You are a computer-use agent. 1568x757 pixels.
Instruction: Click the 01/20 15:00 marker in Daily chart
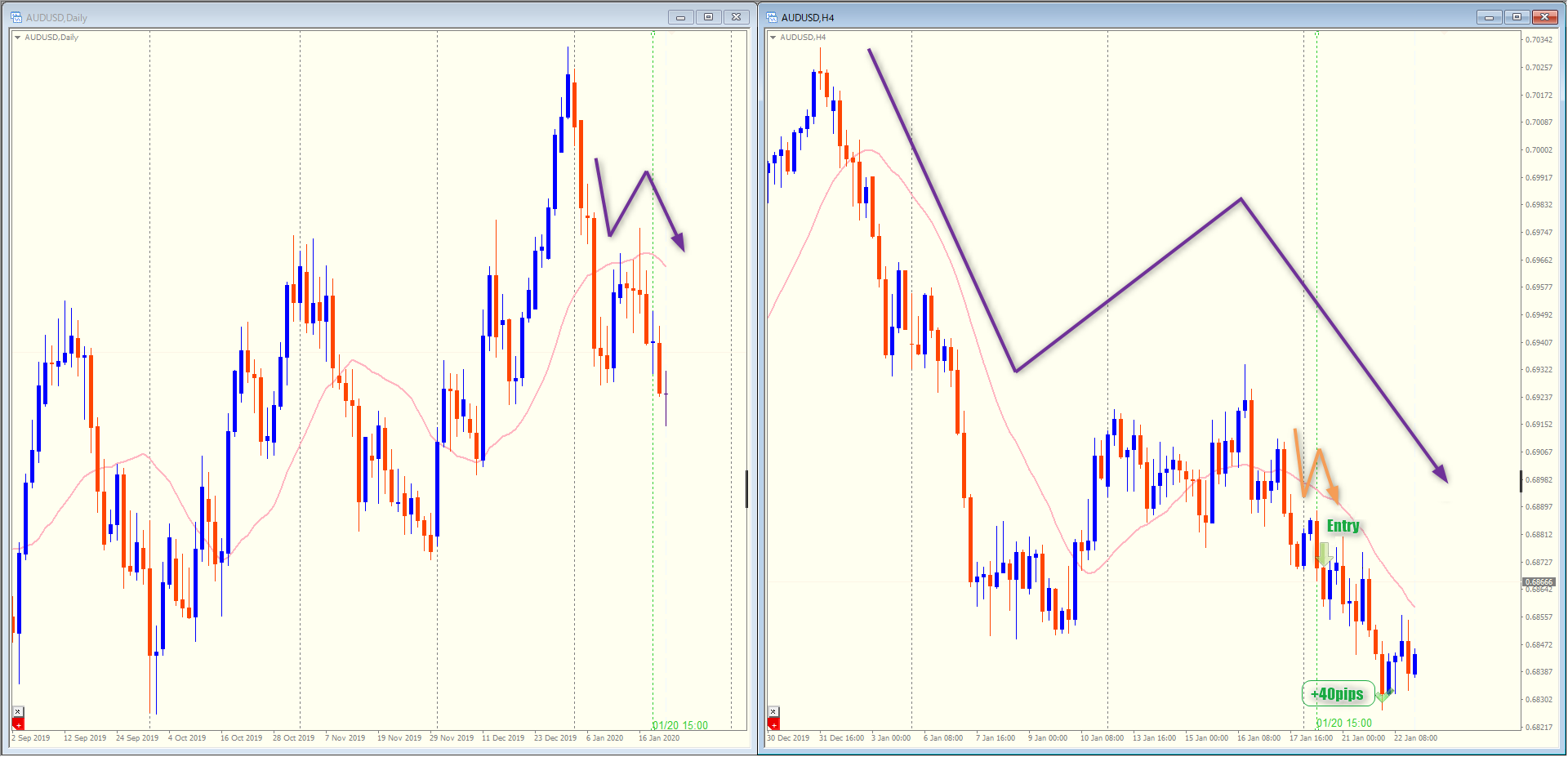pyautogui.click(x=679, y=725)
